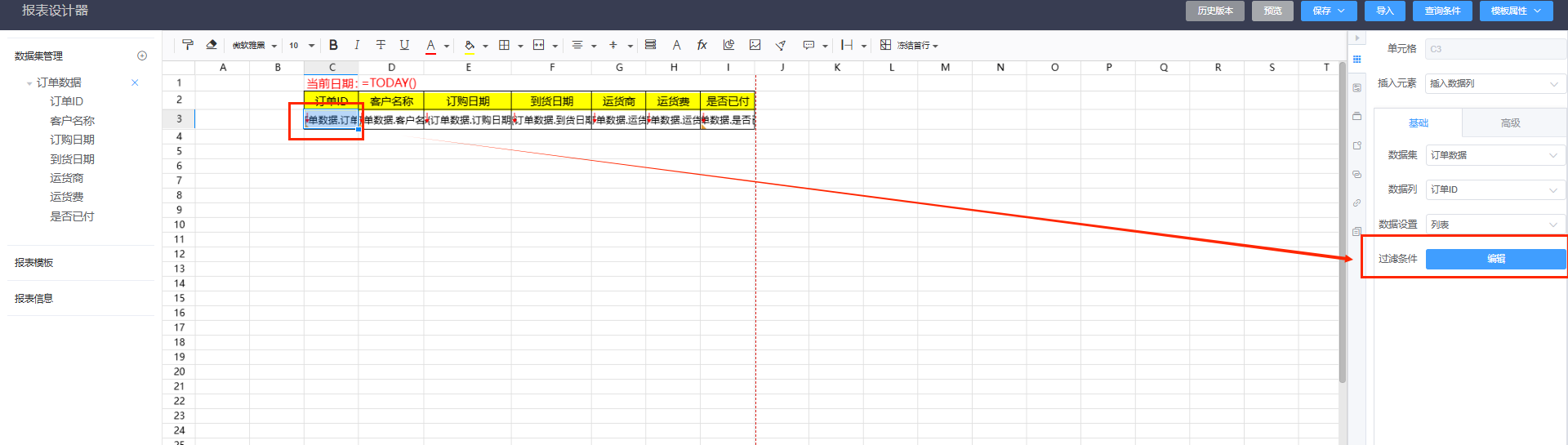Screen dimensions: 1568x445
Task: Click the insert image icon in toolbar
Action: click(755, 45)
